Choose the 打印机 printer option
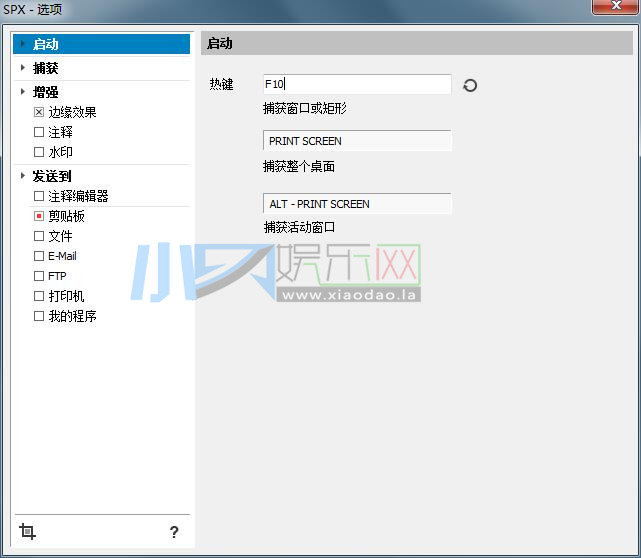 point(39,296)
